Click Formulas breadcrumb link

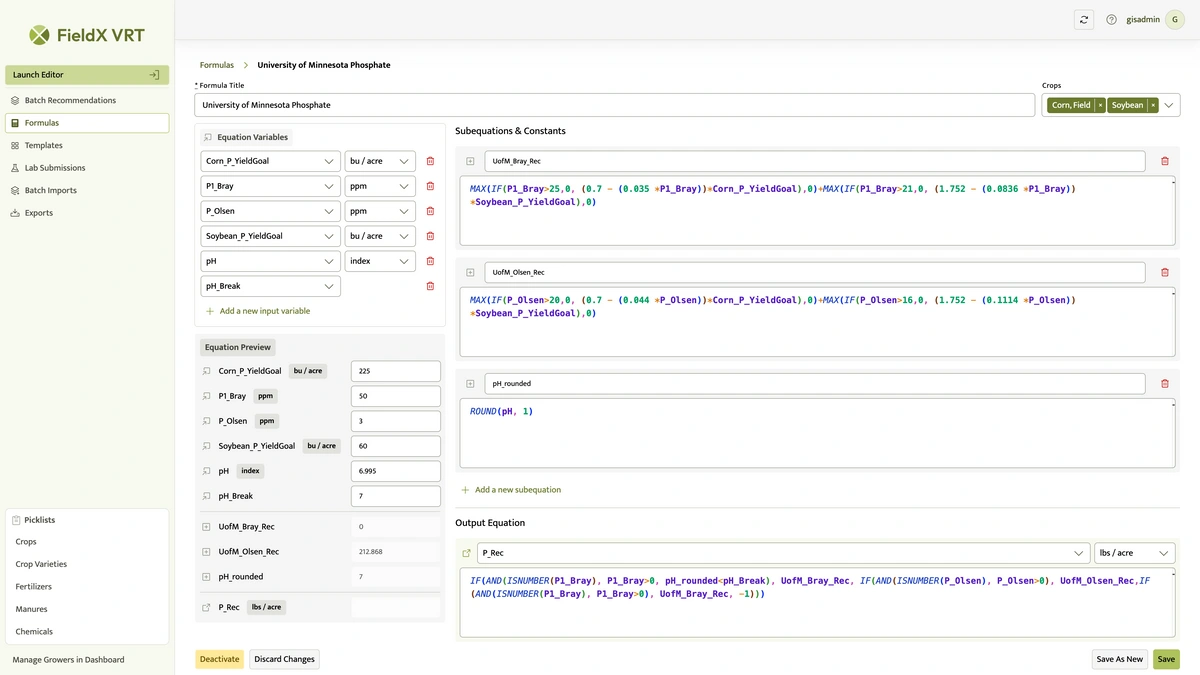click(x=217, y=65)
